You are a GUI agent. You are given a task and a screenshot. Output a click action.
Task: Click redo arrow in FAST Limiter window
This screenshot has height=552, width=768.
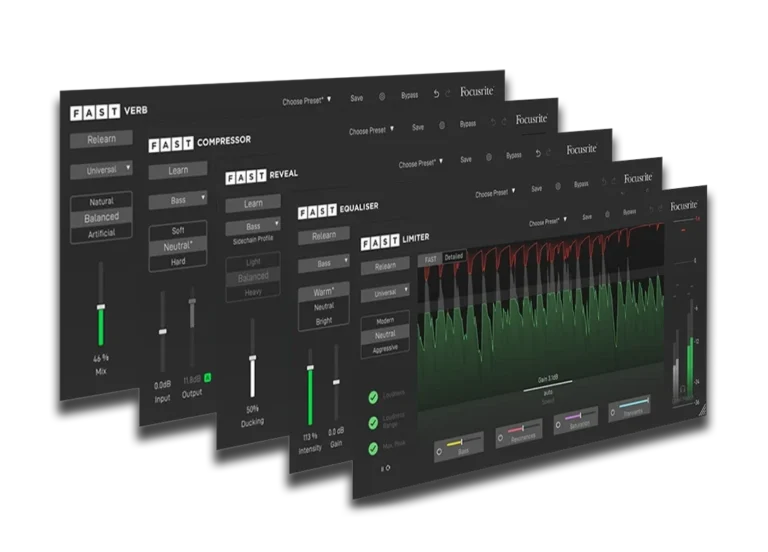click(x=660, y=209)
